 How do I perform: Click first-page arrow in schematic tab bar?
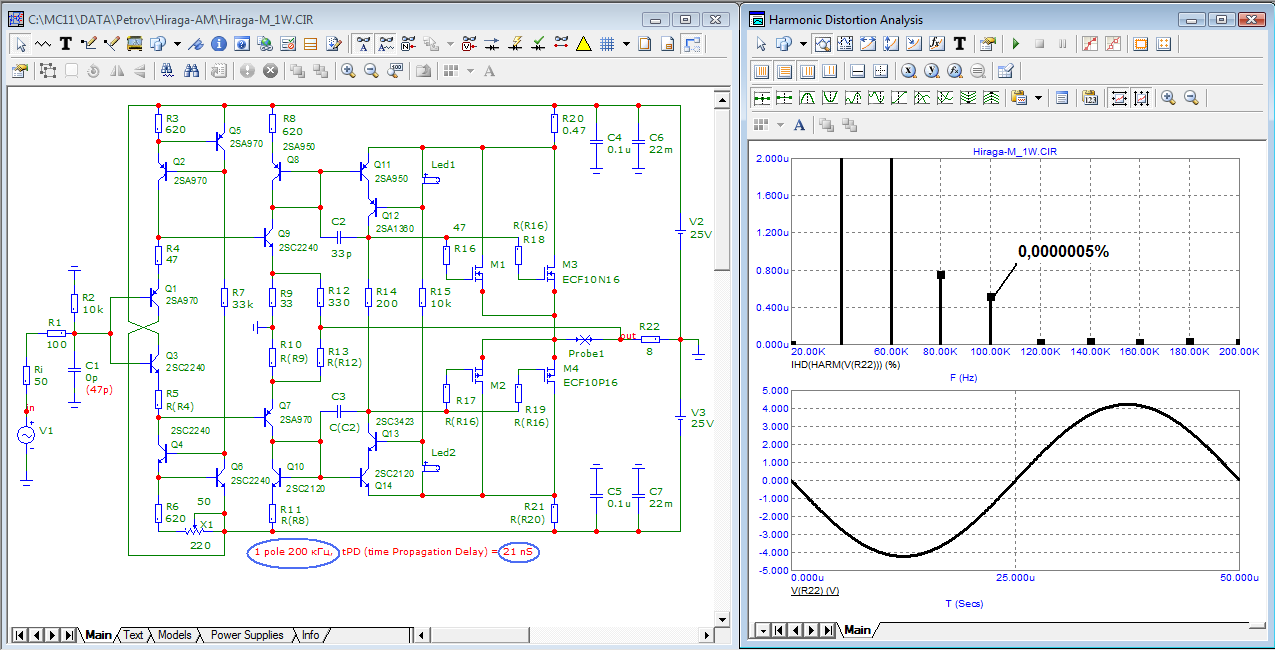(x=20, y=635)
